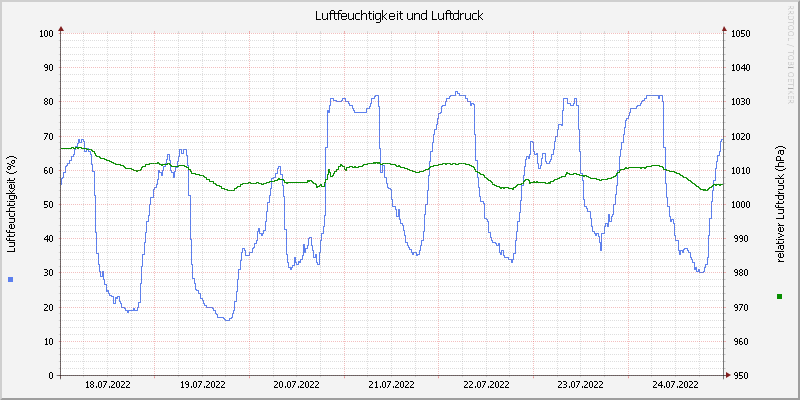Click the 20 humidity axis value

coord(48,307)
